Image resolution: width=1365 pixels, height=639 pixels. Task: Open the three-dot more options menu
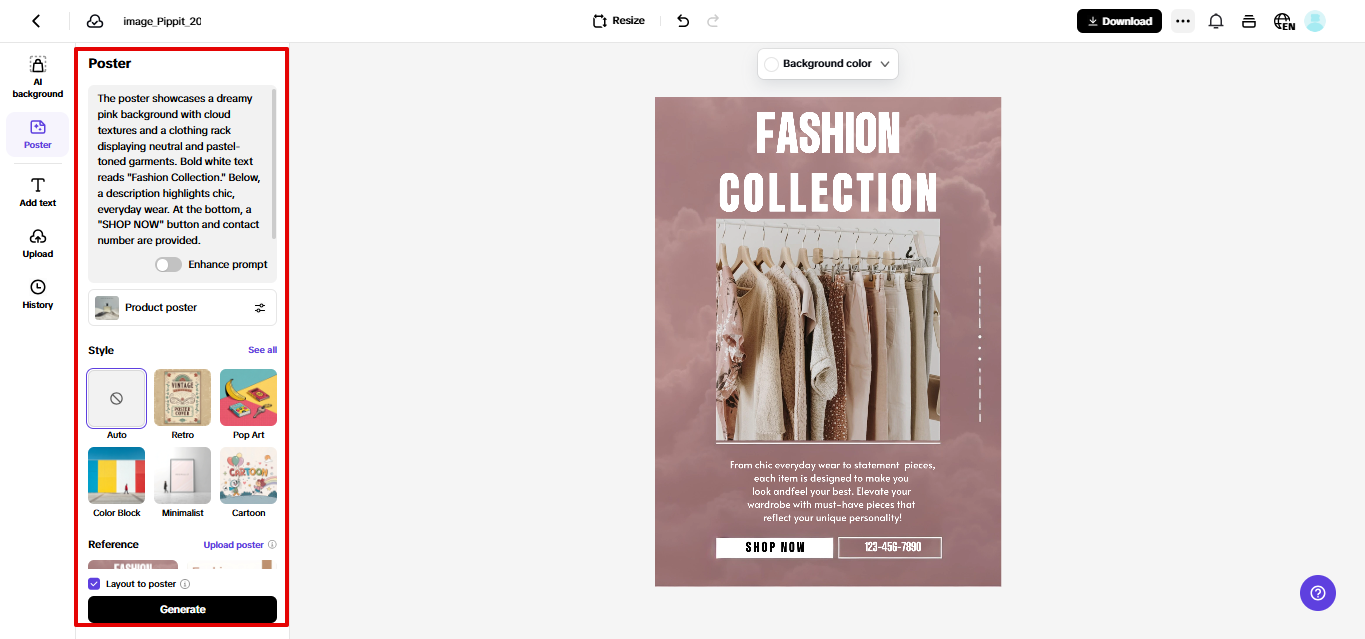(x=1183, y=21)
